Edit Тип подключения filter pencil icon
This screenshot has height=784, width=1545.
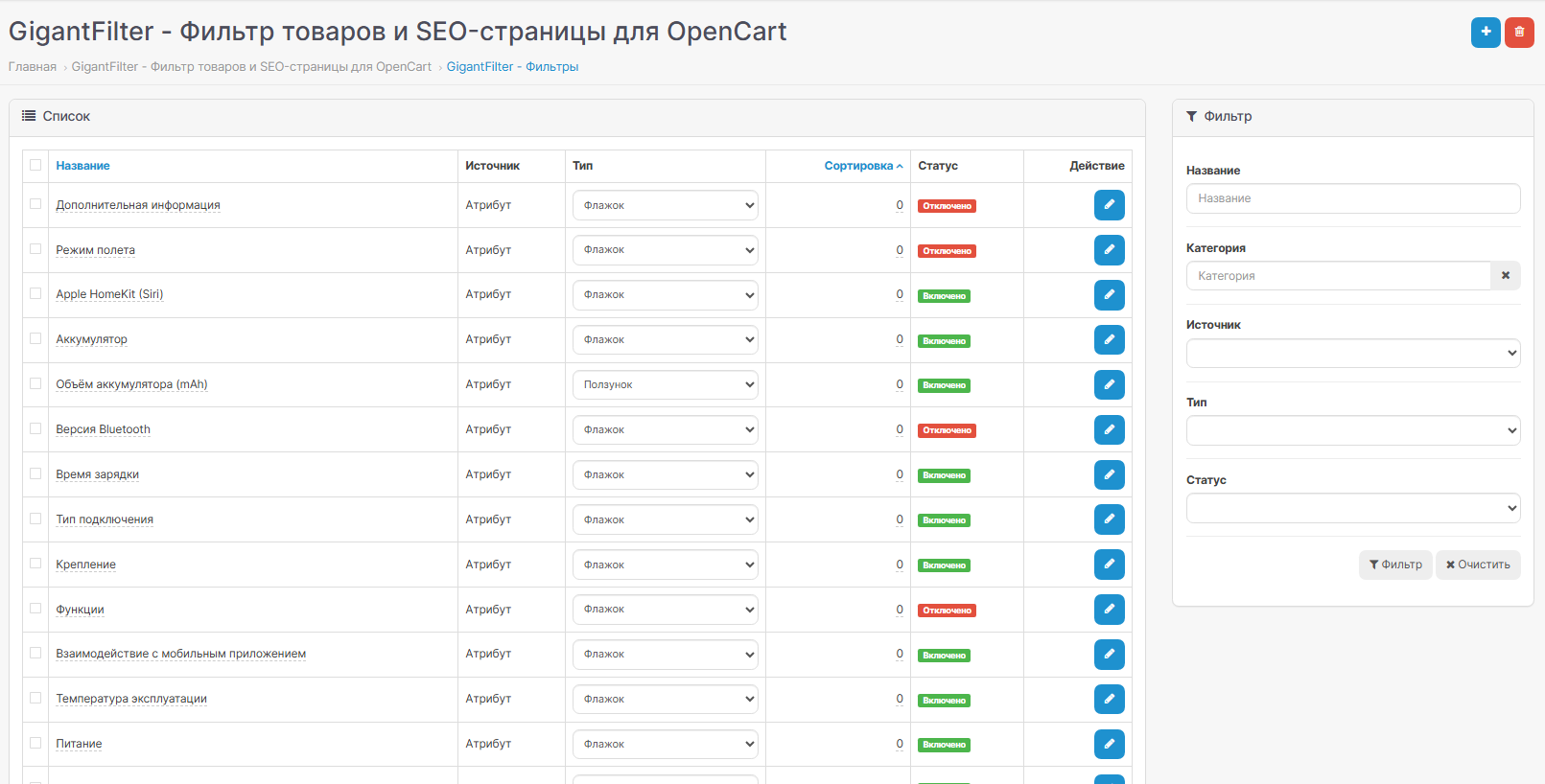[x=1110, y=519]
